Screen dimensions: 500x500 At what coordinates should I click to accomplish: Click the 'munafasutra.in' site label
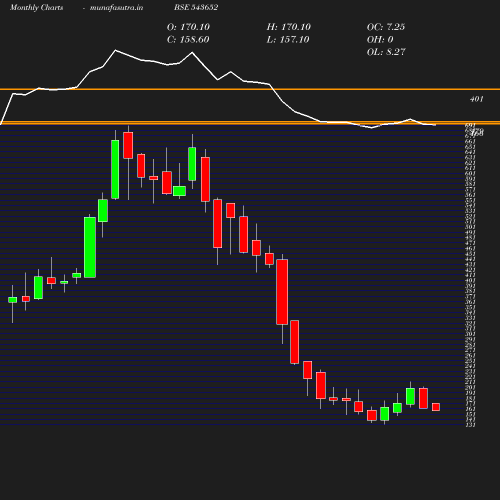(116, 8)
